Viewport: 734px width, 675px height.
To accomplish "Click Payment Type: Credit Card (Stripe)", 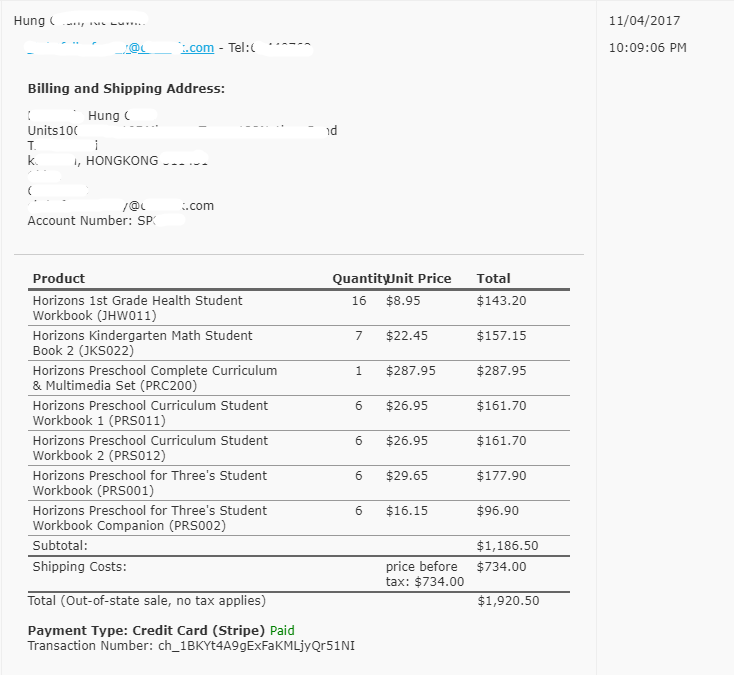I will click(x=147, y=631).
